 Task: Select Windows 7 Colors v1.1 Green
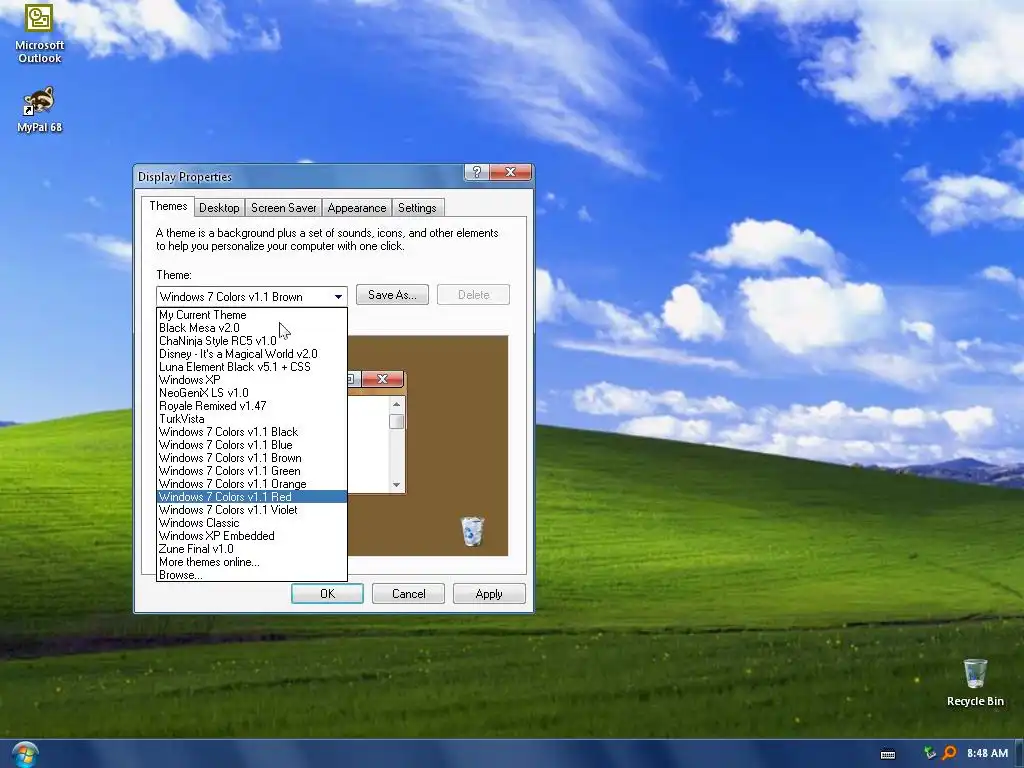point(251,471)
